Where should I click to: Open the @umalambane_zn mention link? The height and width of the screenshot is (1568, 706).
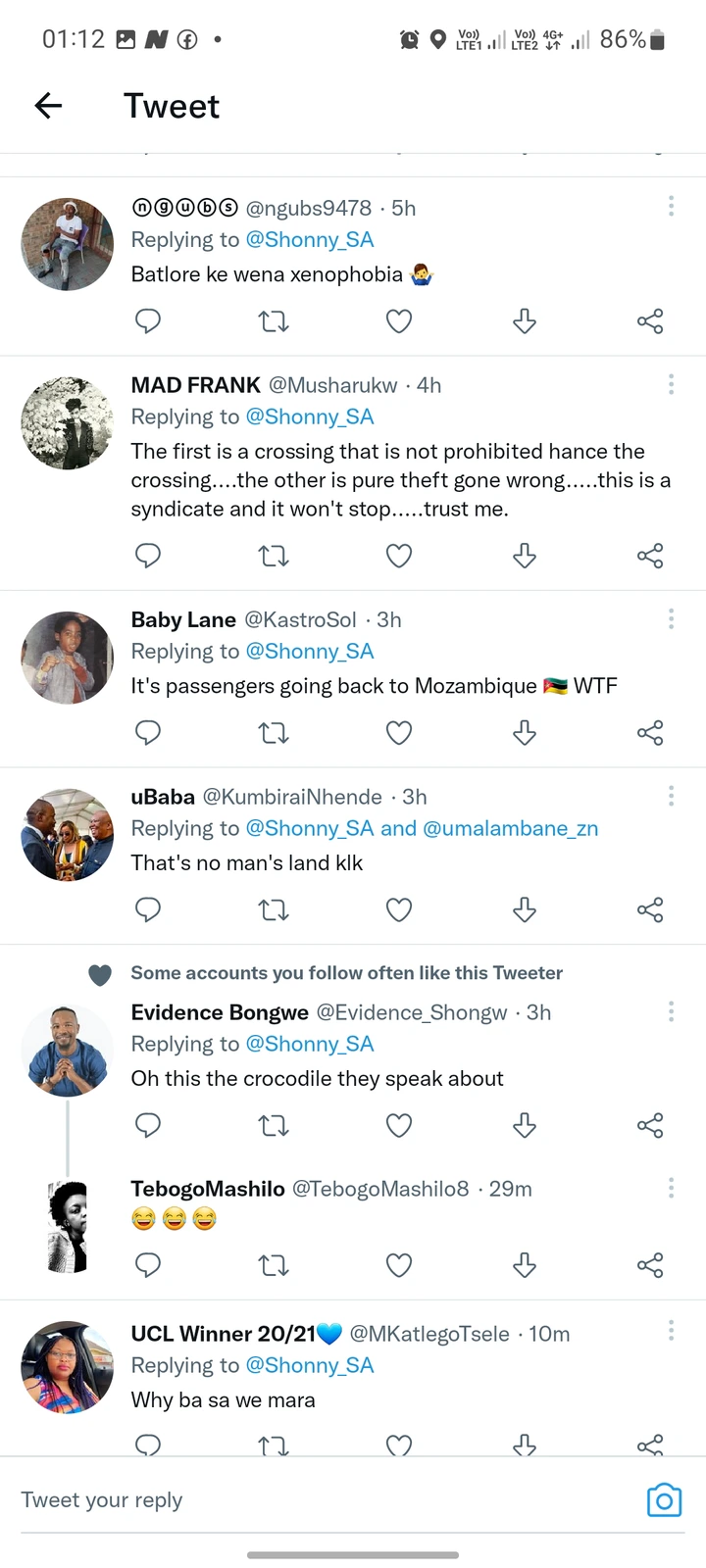click(510, 828)
